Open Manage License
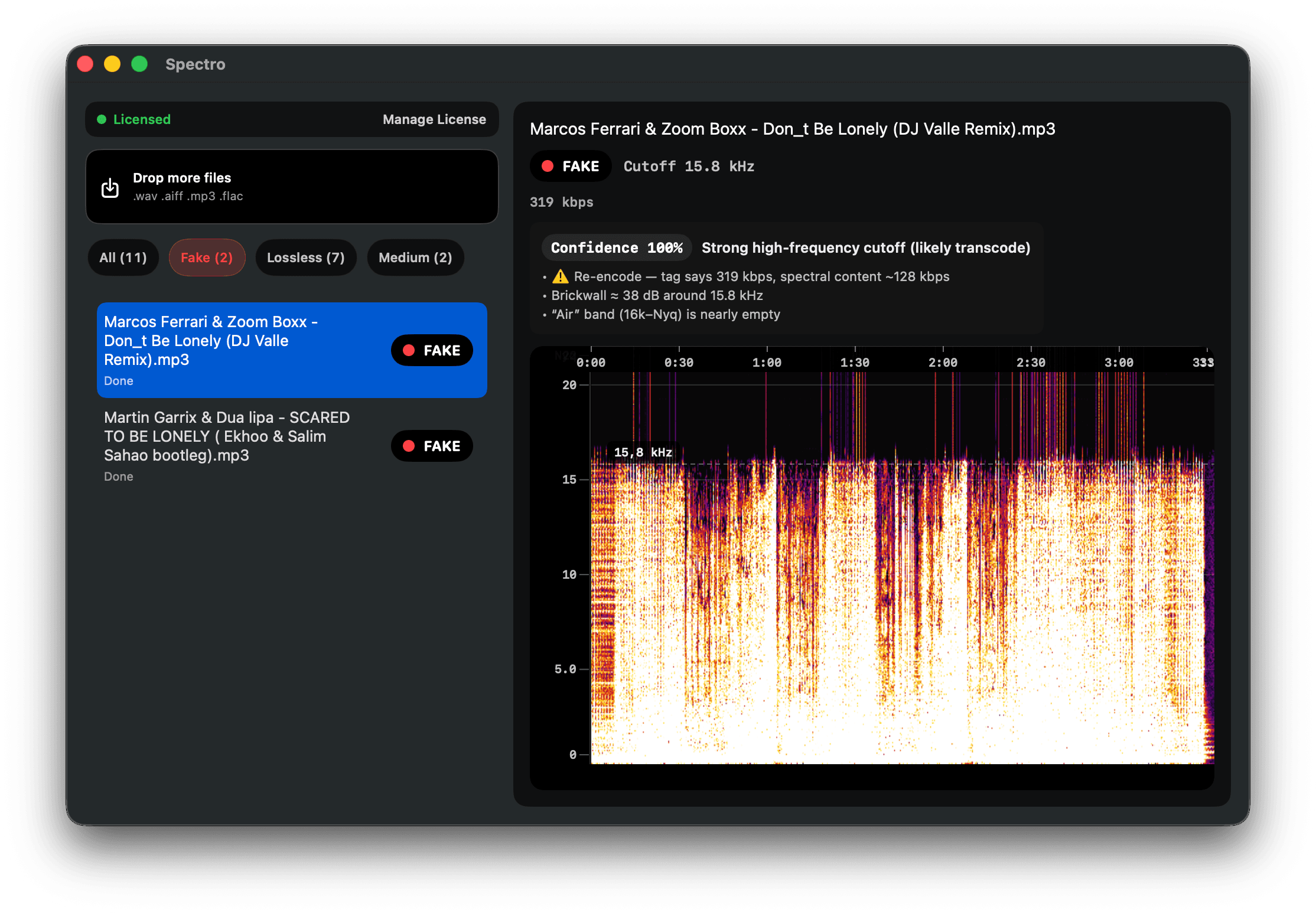Viewport: 1316px width, 913px height. (434, 119)
